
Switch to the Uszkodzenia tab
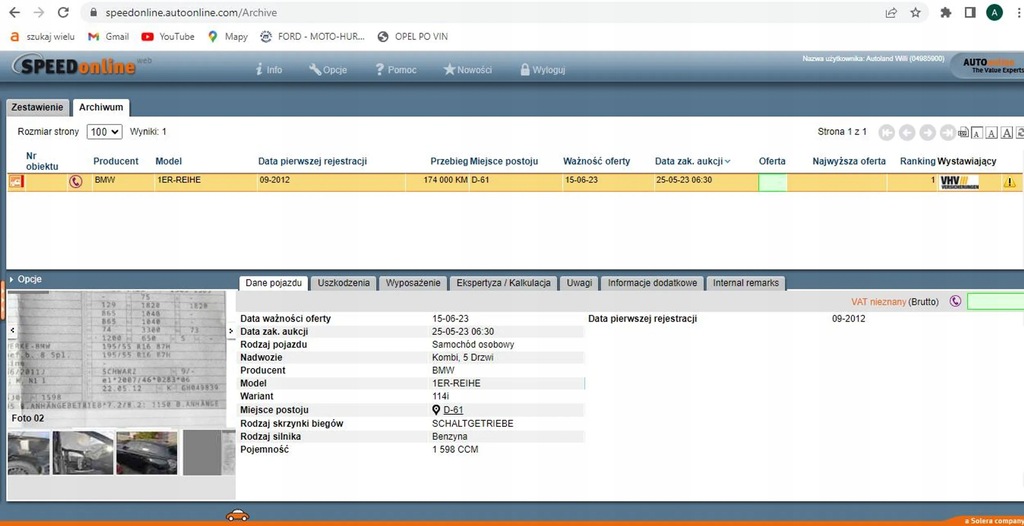click(x=343, y=283)
